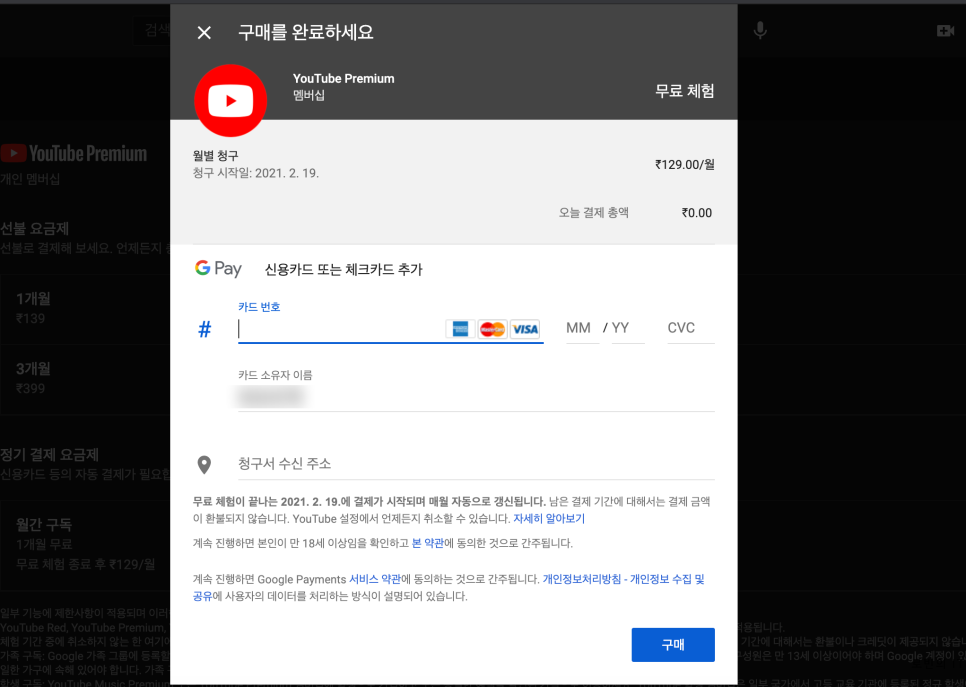
Task: Select the 1개월 ₹139 prepaid plan in background
Action: click(x=85, y=308)
